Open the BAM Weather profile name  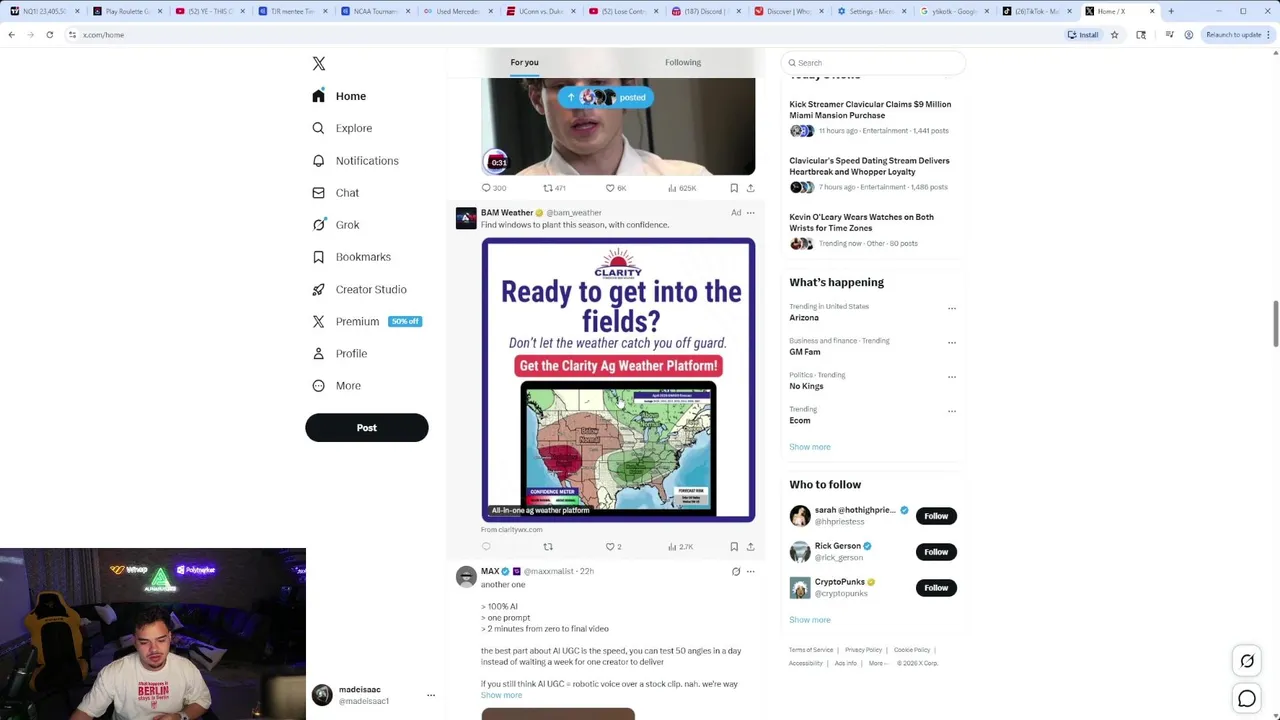click(506, 213)
